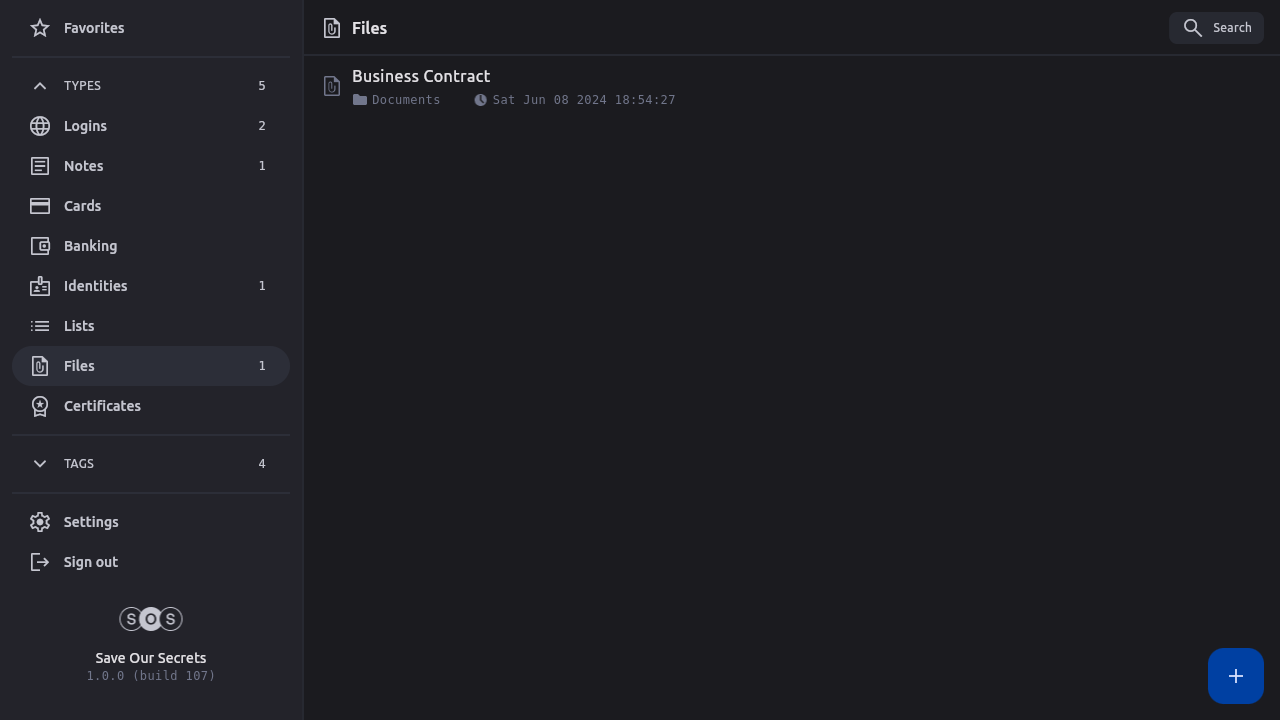Click the Cards credit card icon
Screen dimensions: 1280x720
coord(40,206)
